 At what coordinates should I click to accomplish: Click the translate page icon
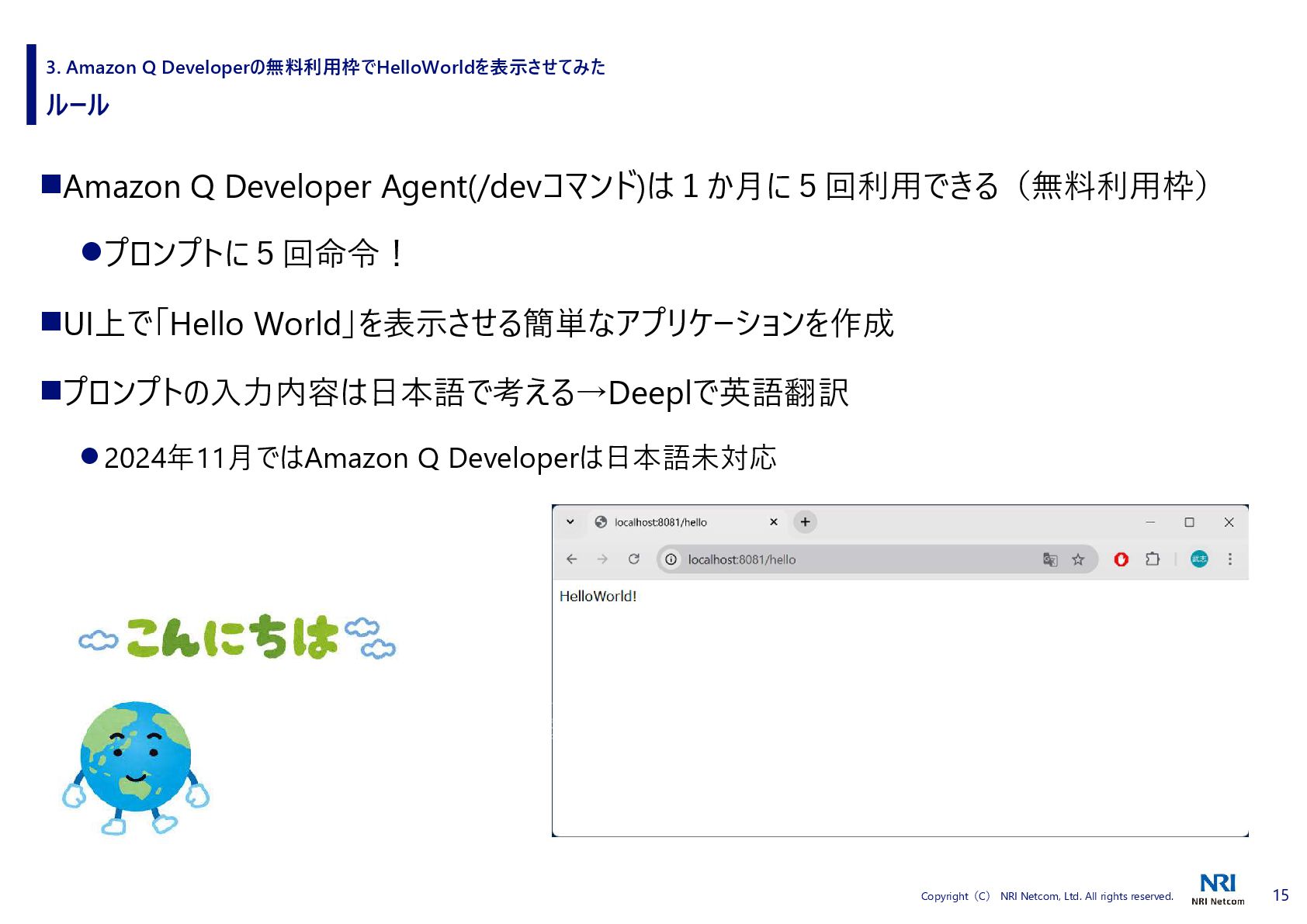coord(1050,559)
